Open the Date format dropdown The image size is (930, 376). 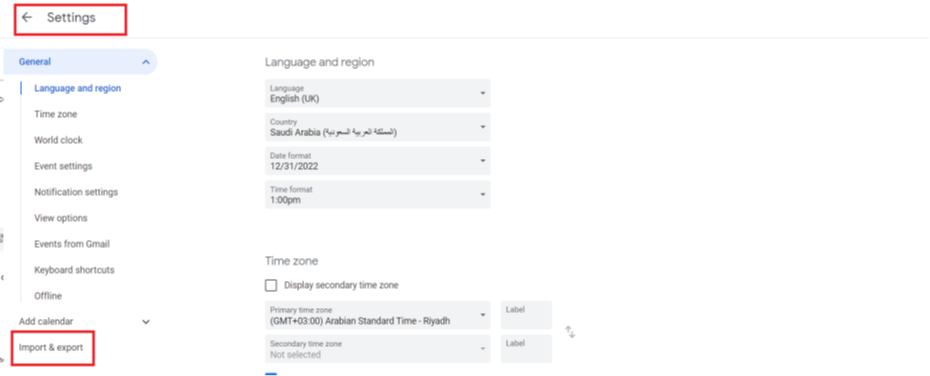(x=378, y=161)
